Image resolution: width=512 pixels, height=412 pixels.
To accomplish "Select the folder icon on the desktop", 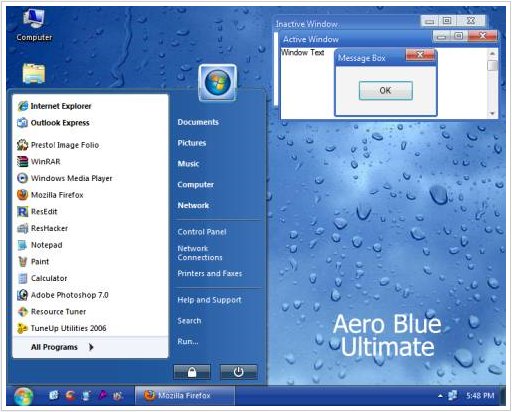I will coord(34,73).
